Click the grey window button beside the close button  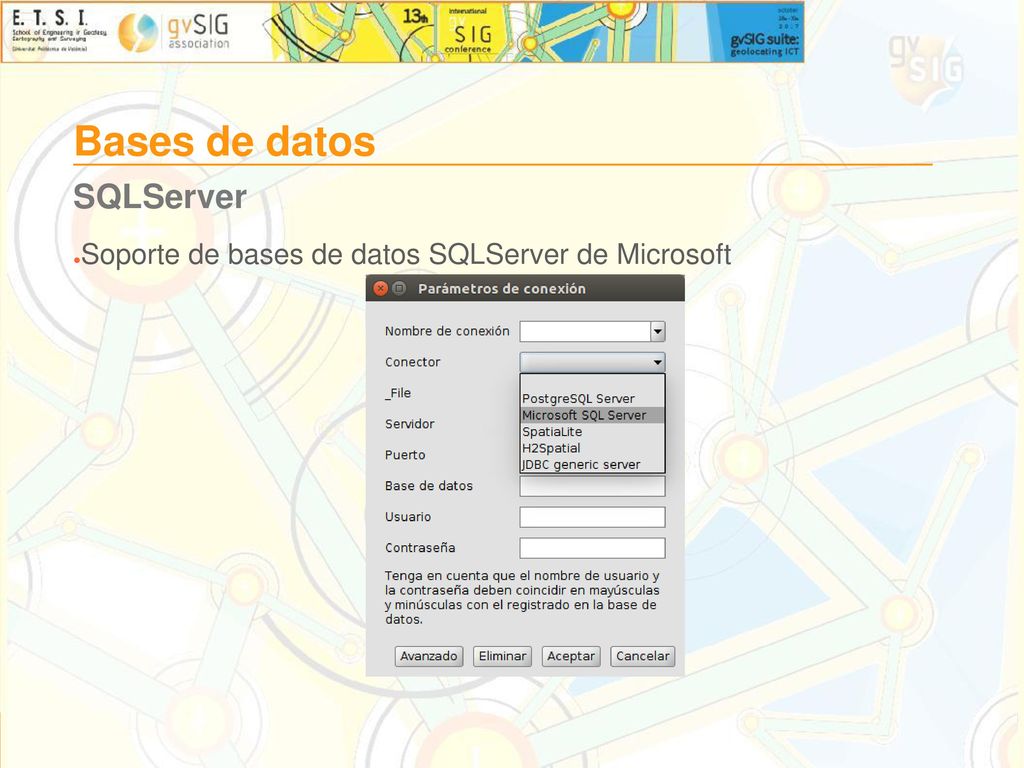(x=399, y=288)
